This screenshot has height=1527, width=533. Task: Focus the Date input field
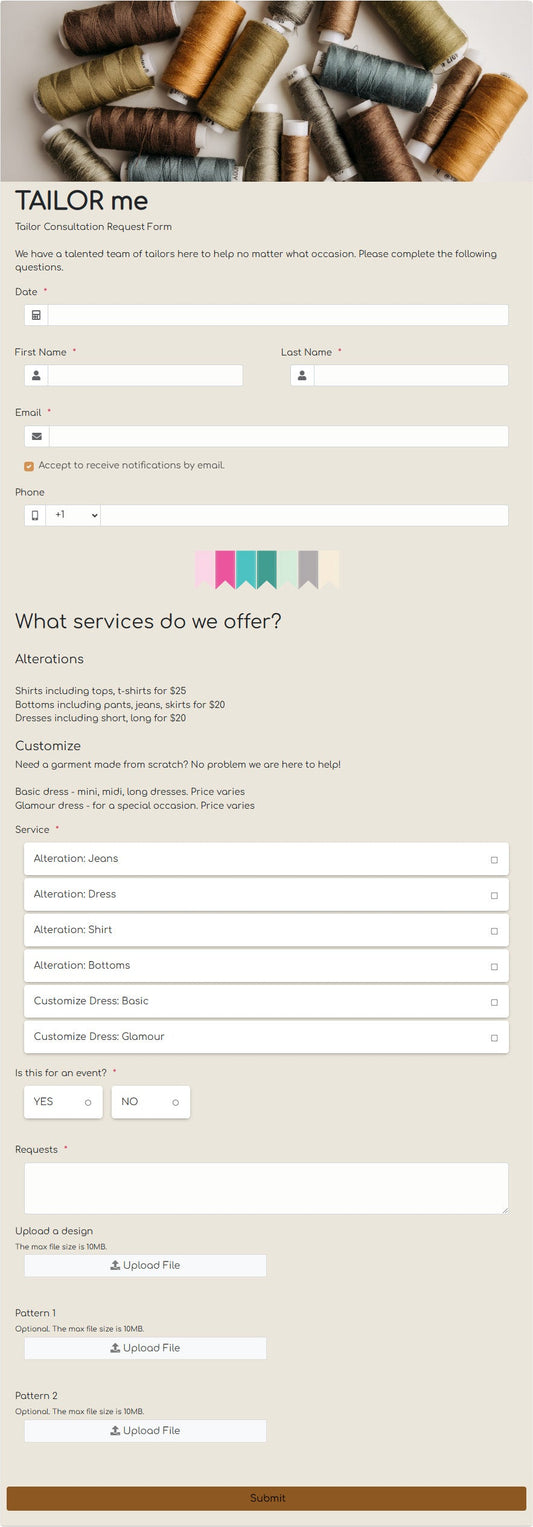click(x=278, y=315)
